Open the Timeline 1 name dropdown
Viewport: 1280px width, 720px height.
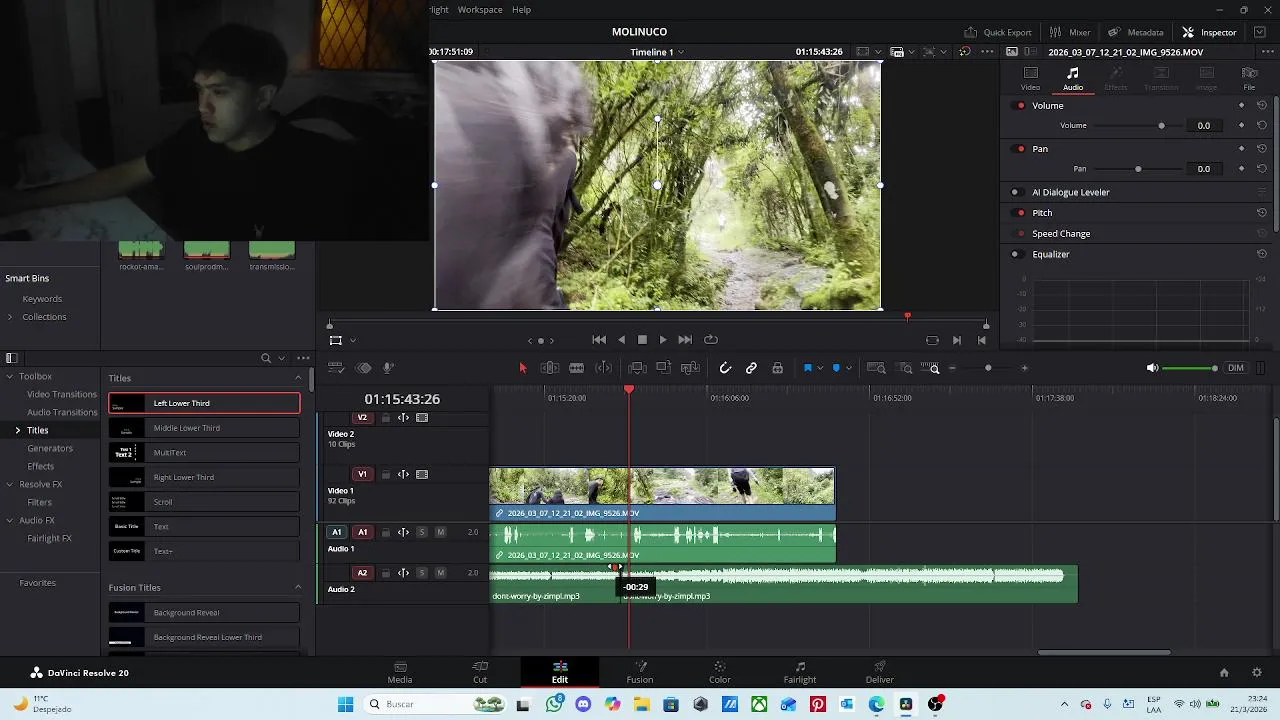pyautogui.click(x=681, y=52)
